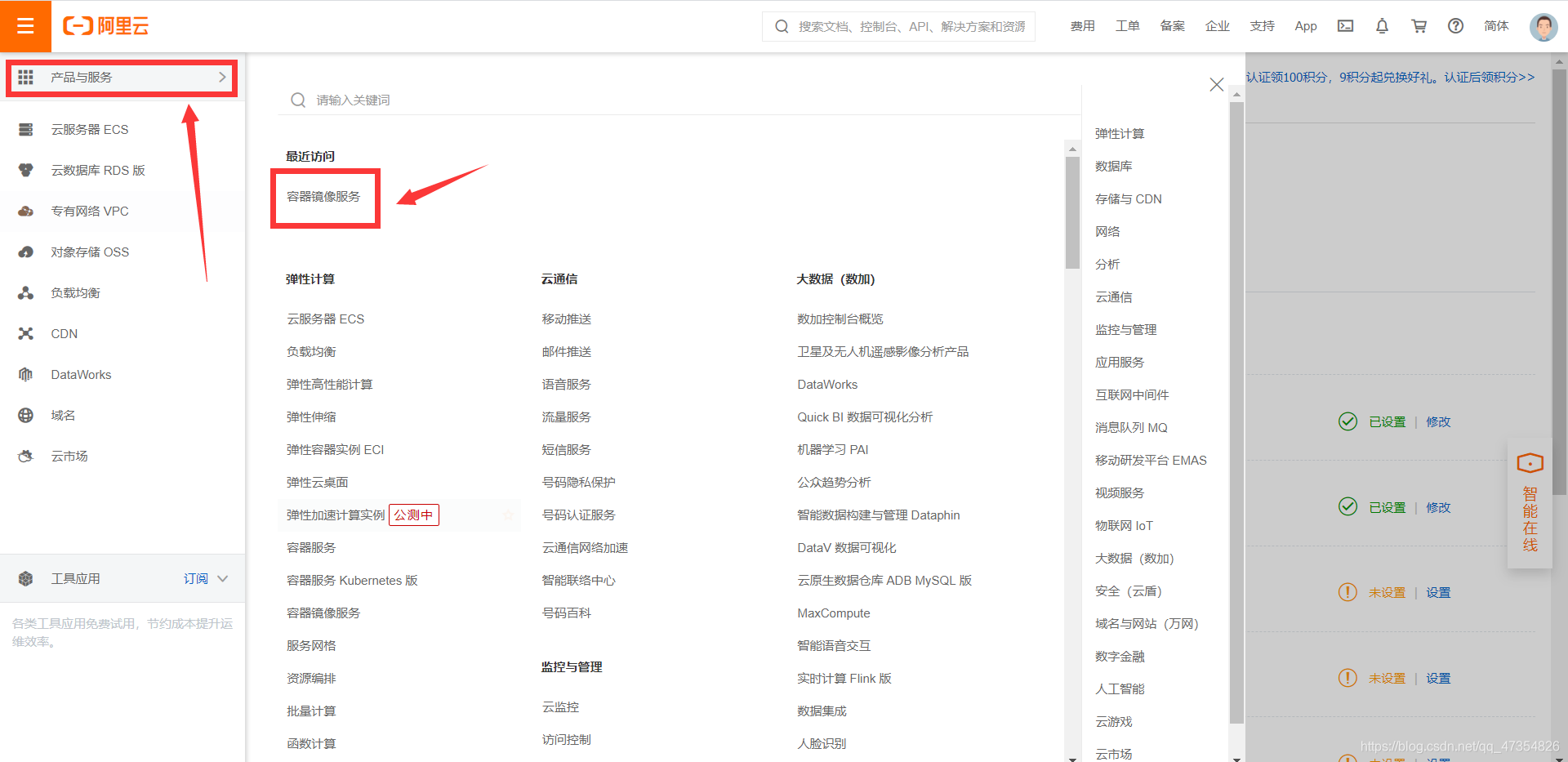Jump to 物联网 IoT category
1568x762 pixels.
[1125, 525]
